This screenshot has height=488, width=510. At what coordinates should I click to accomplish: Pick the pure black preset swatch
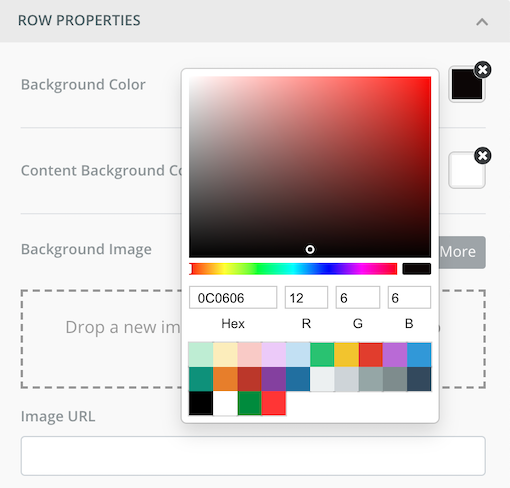click(x=201, y=403)
